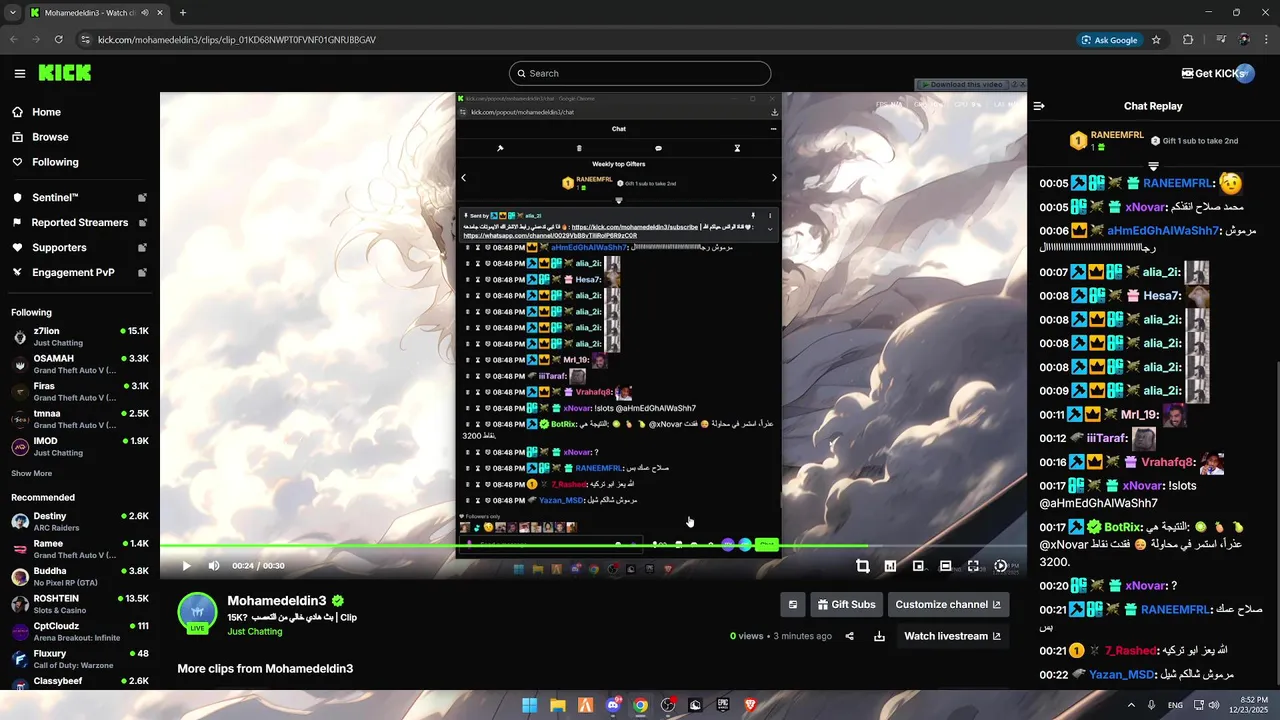Open Reported Streamers in sidebar

tap(80, 223)
